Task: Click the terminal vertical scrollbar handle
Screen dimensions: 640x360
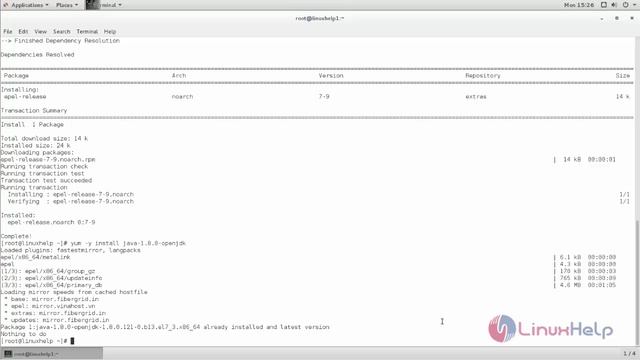Action: coord(637,282)
